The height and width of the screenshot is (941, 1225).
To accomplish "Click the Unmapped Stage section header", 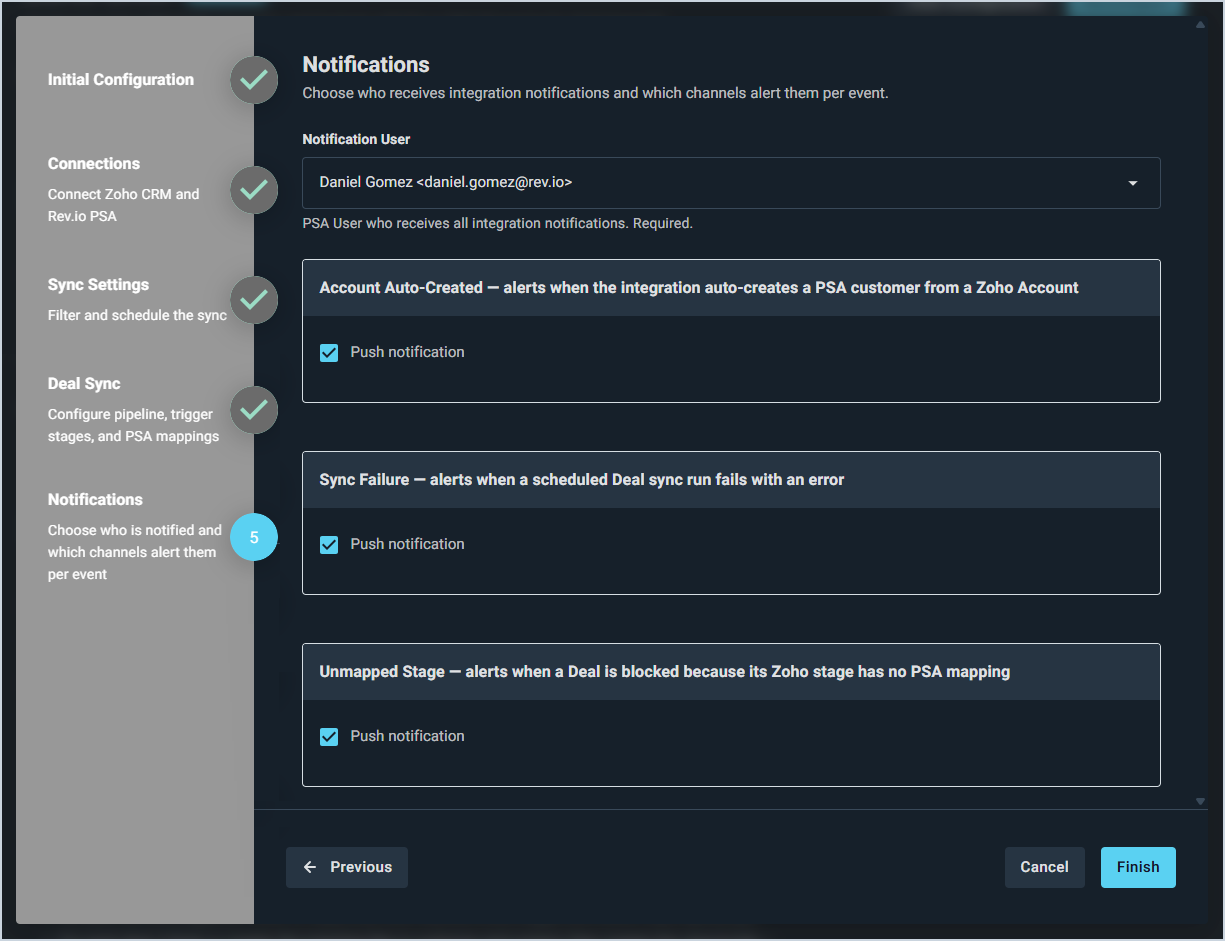I will point(731,672).
